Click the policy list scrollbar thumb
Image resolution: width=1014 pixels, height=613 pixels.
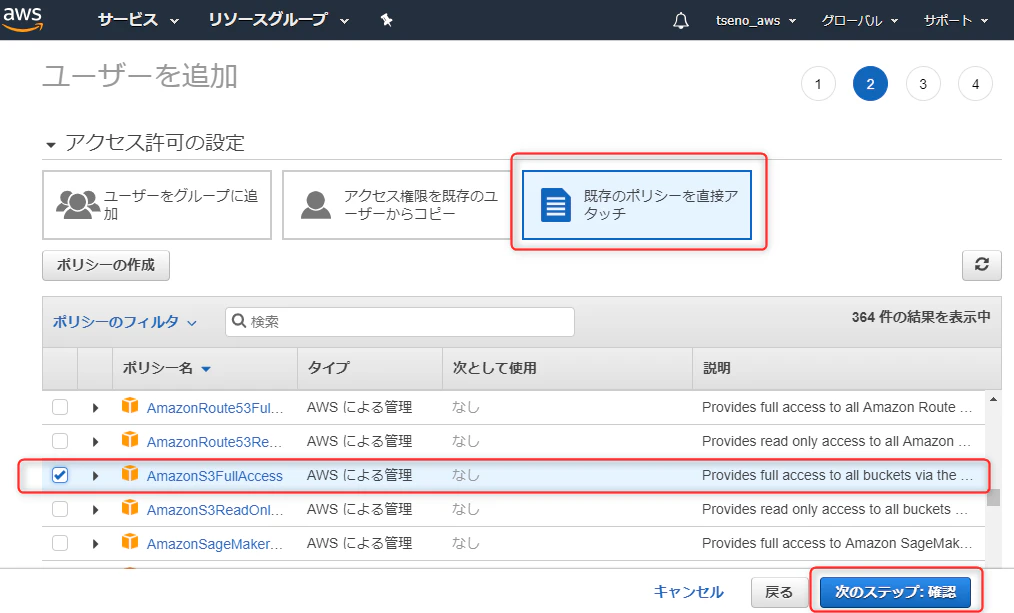point(993,497)
